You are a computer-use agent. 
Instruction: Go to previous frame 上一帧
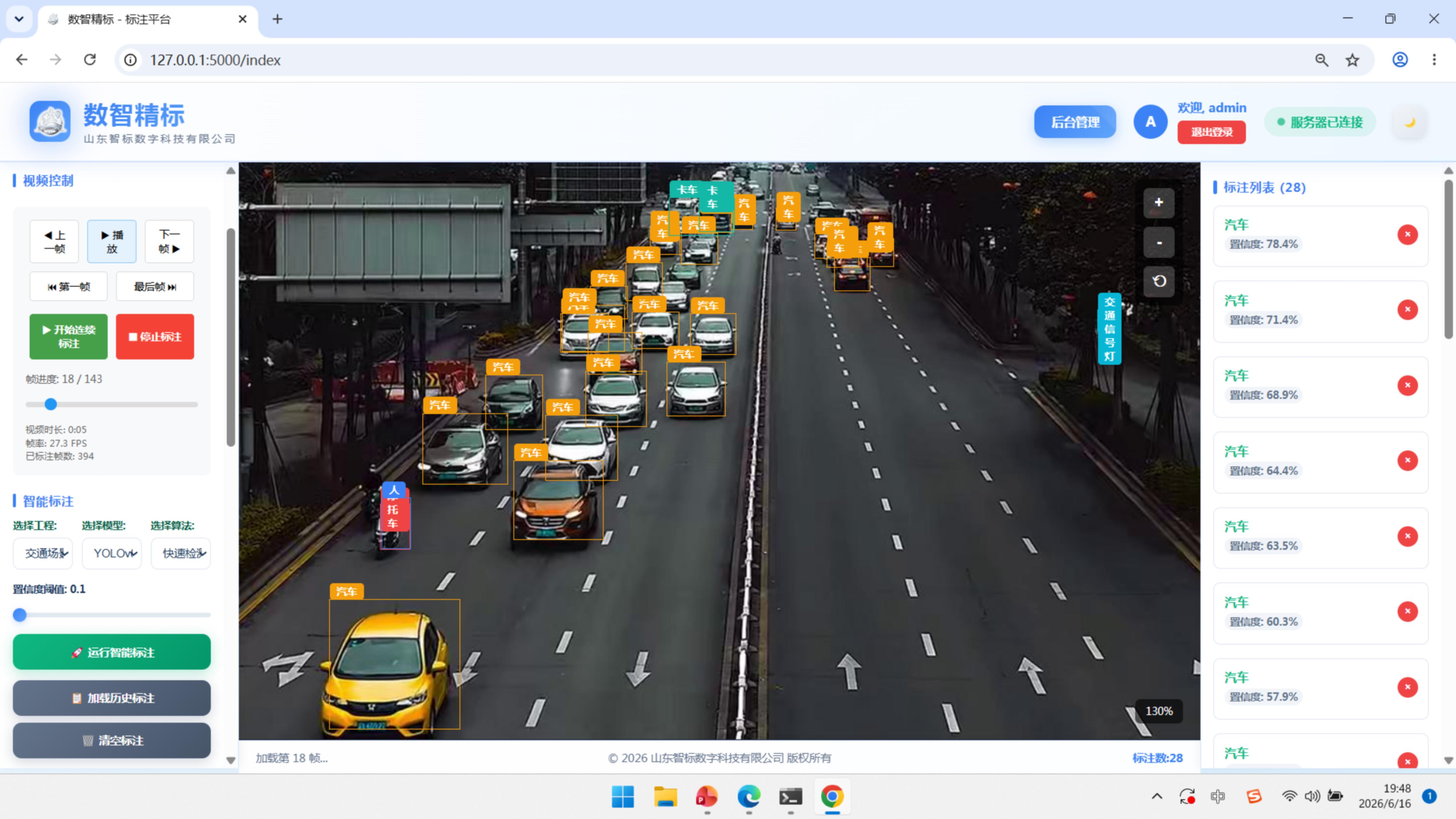[54, 241]
